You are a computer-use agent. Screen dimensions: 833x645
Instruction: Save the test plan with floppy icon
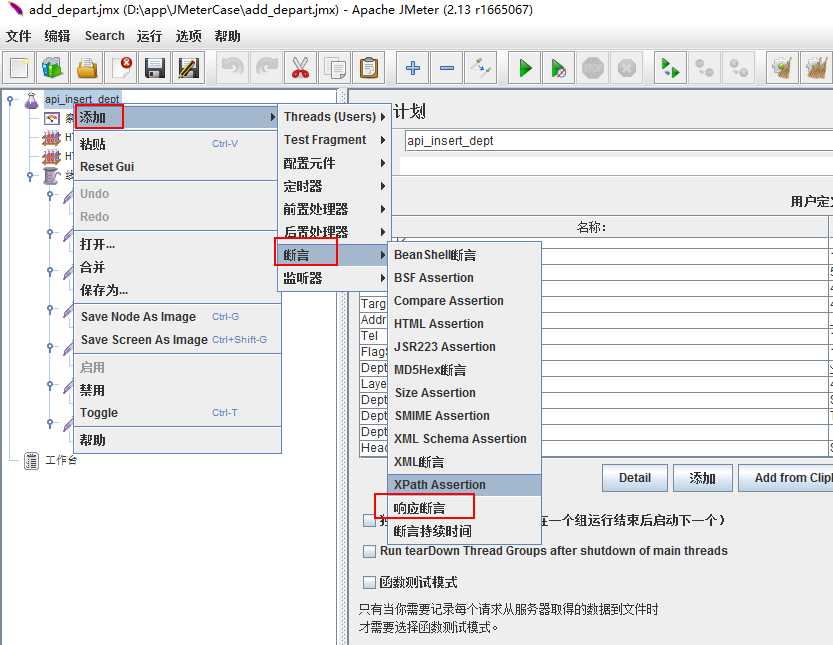(155, 68)
